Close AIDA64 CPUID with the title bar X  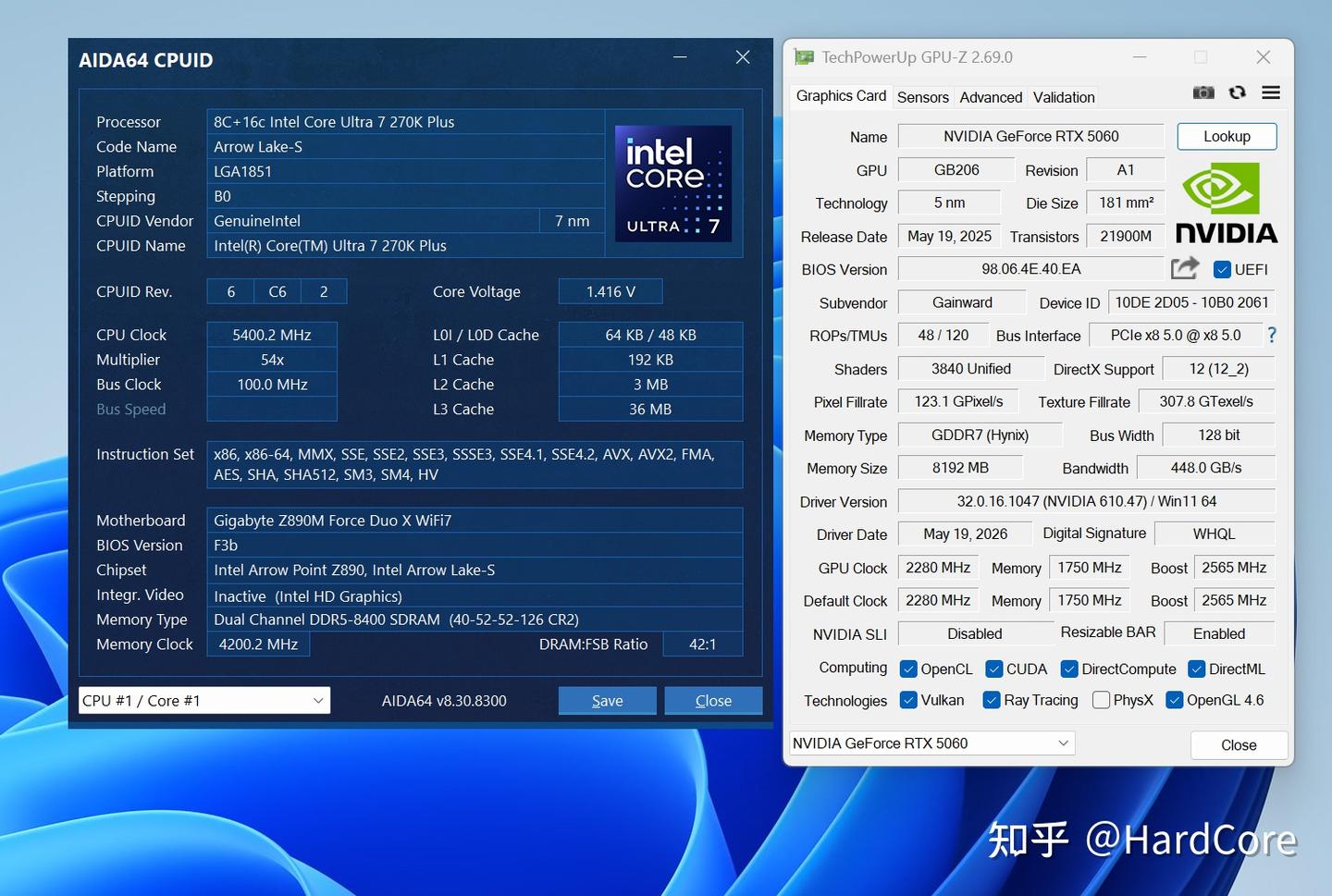click(x=743, y=57)
